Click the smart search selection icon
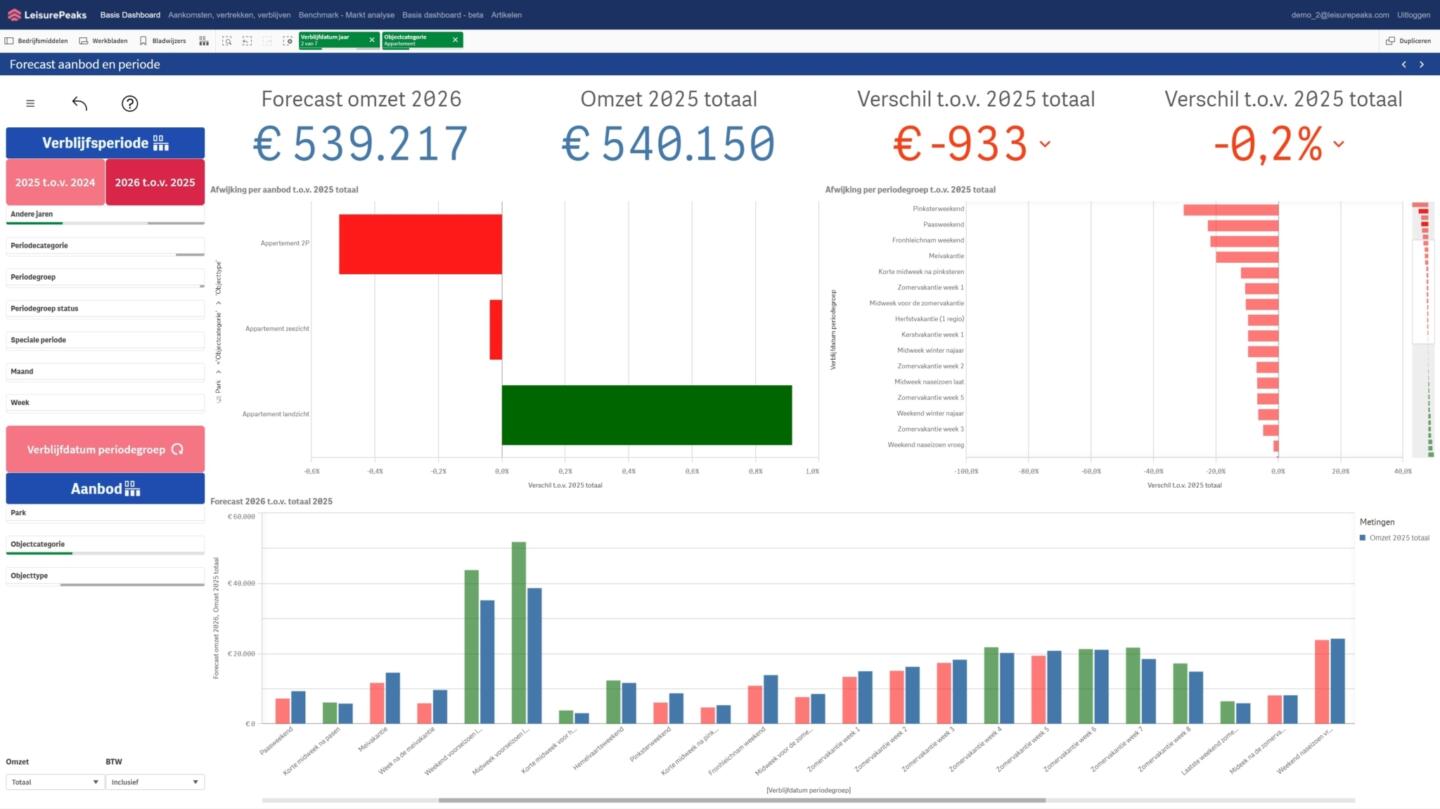The height and width of the screenshot is (809, 1440). [x=227, y=41]
